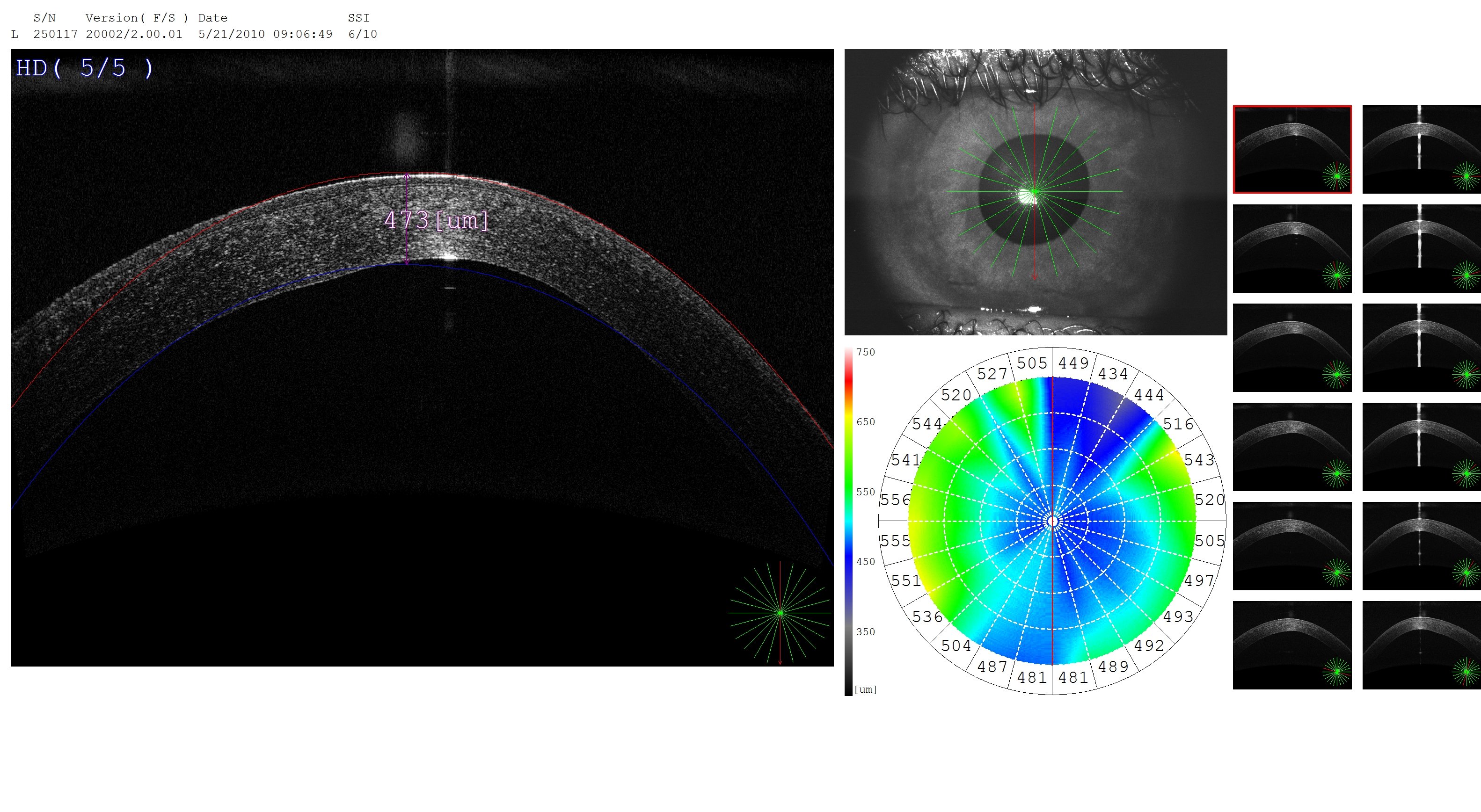Screen dimensions: 1481x812
Task: Click the 543 value on the pachymetry map rim
Action: (x=1199, y=460)
